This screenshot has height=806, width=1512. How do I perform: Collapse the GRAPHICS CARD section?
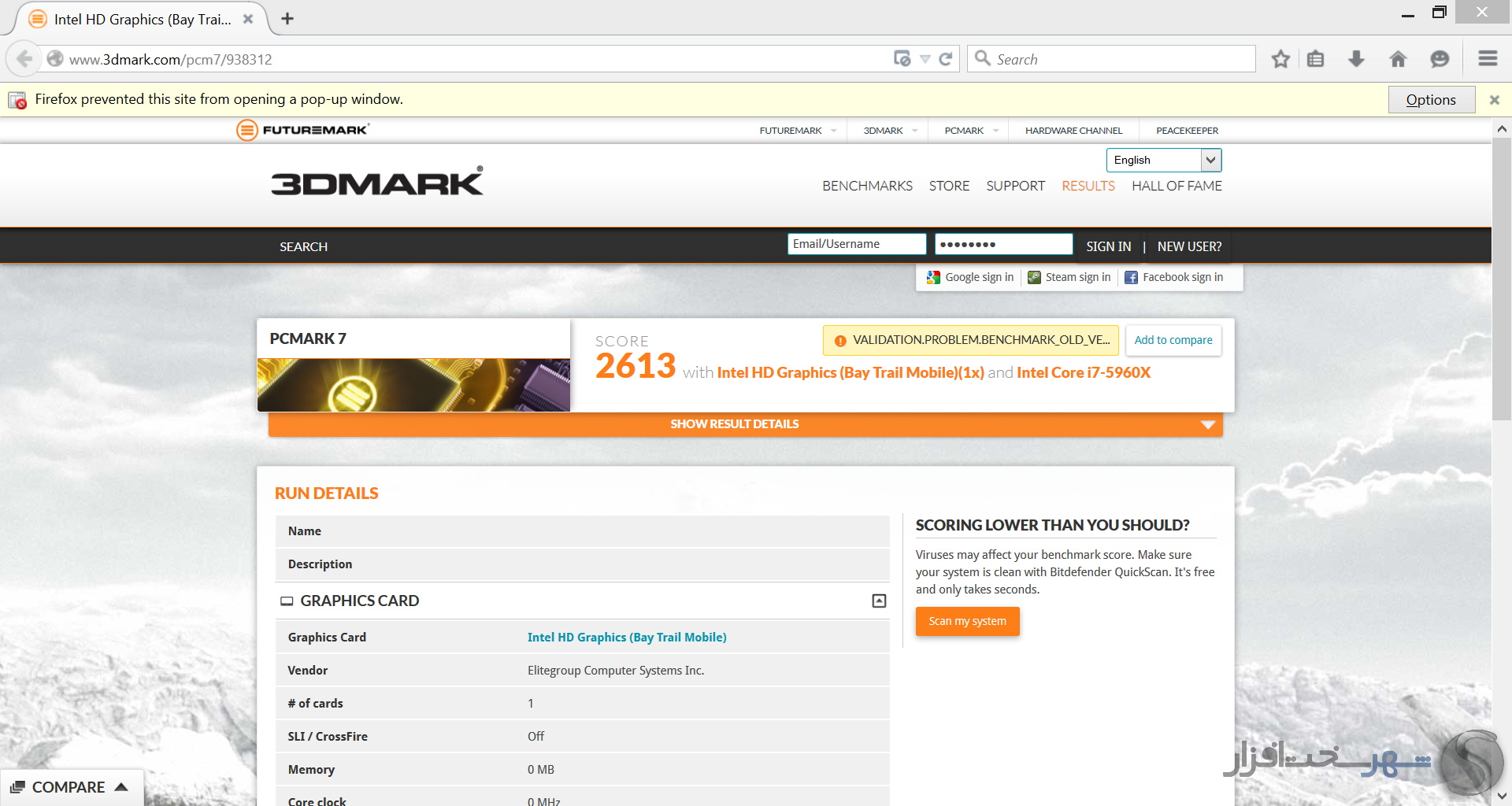click(879, 601)
